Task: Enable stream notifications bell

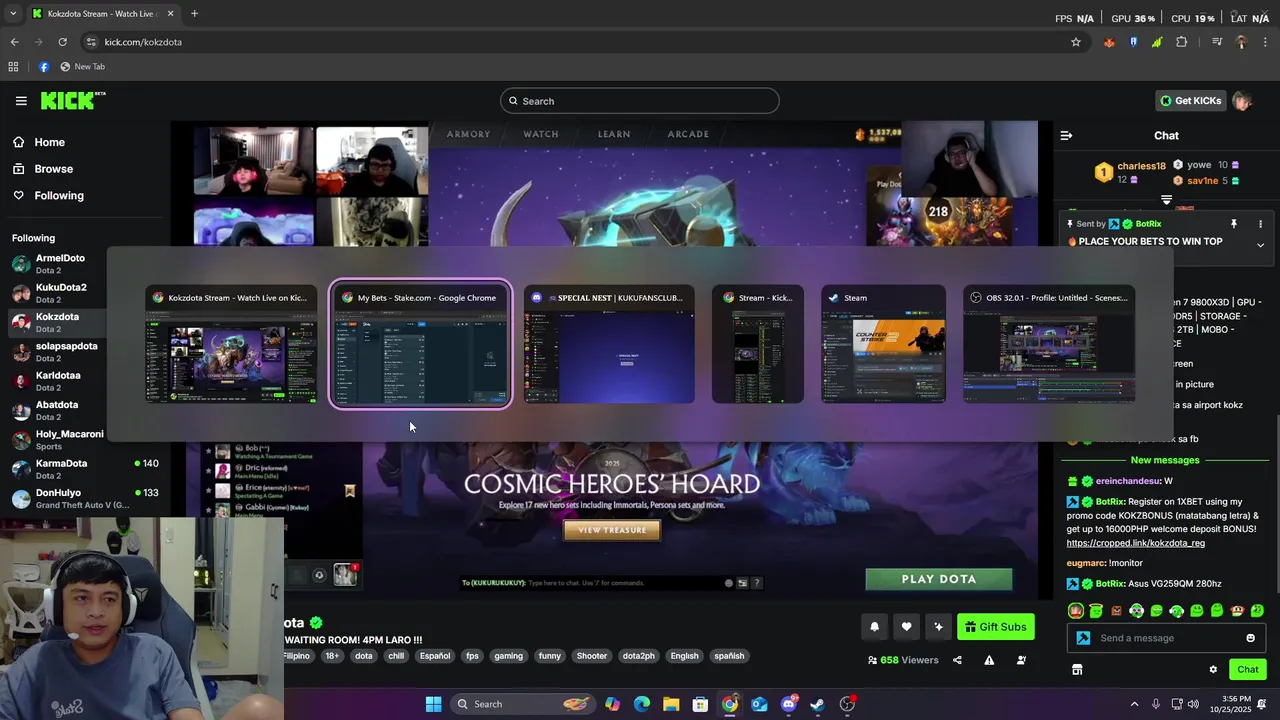Action: click(874, 627)
